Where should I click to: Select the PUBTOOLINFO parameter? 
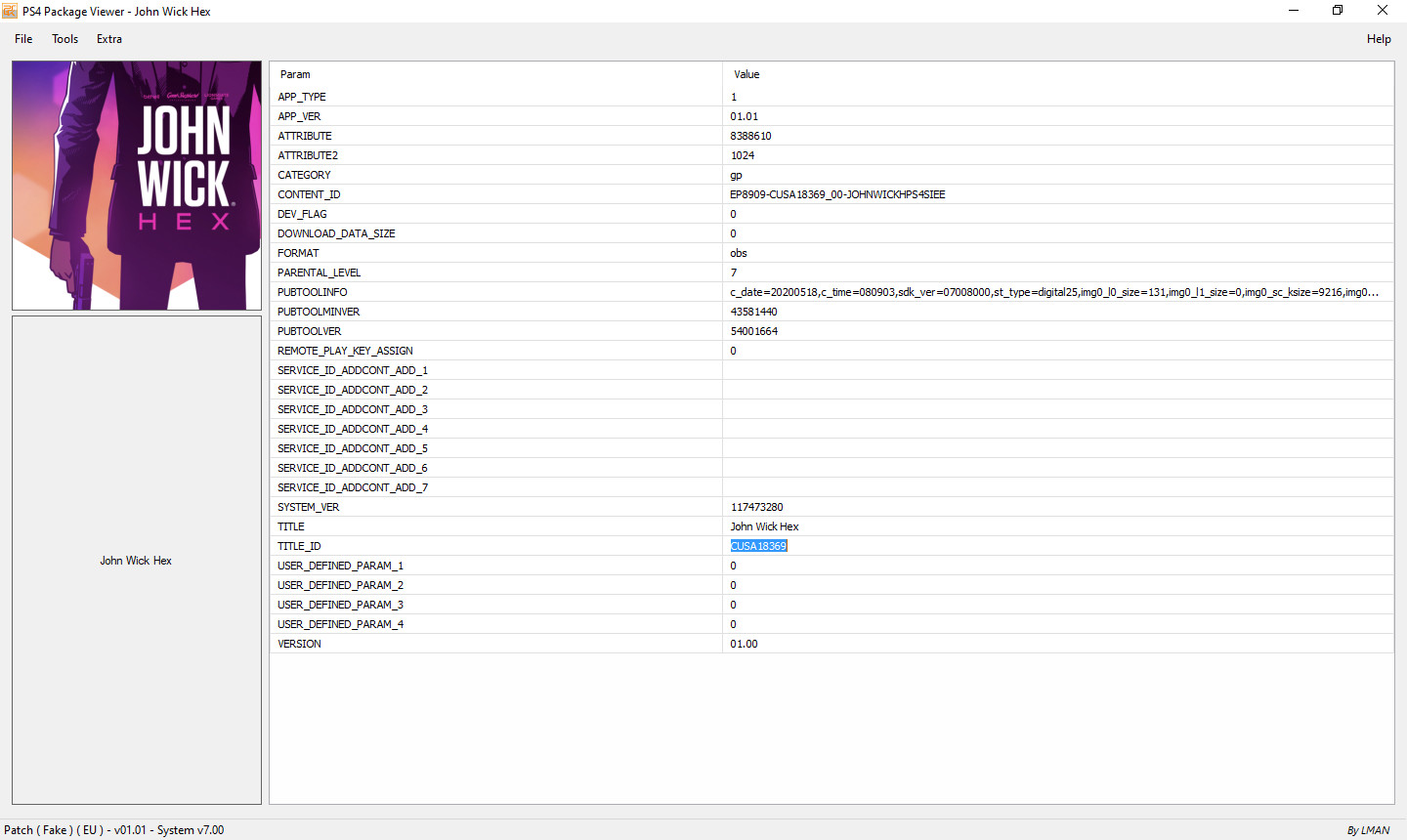point(312,292)
